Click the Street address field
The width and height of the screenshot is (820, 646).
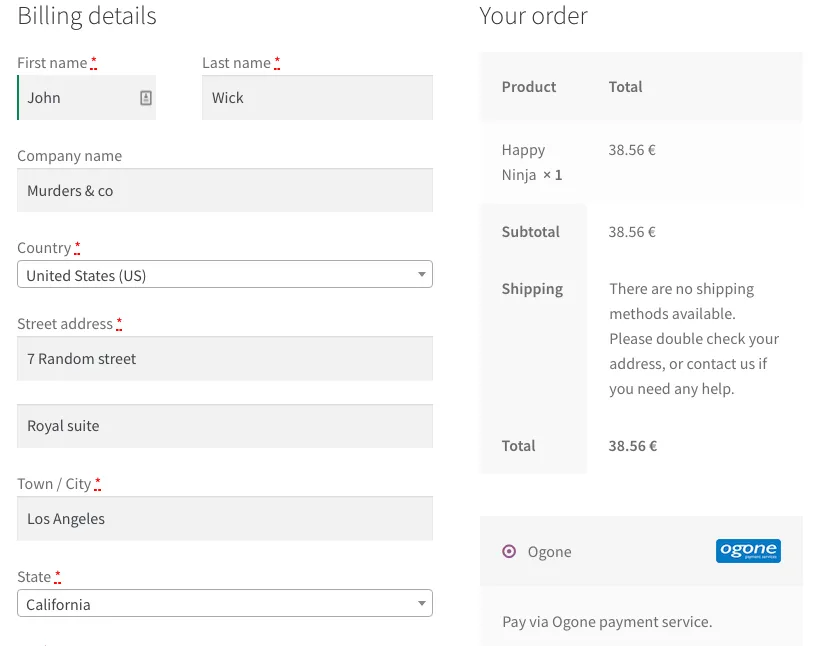225,359
